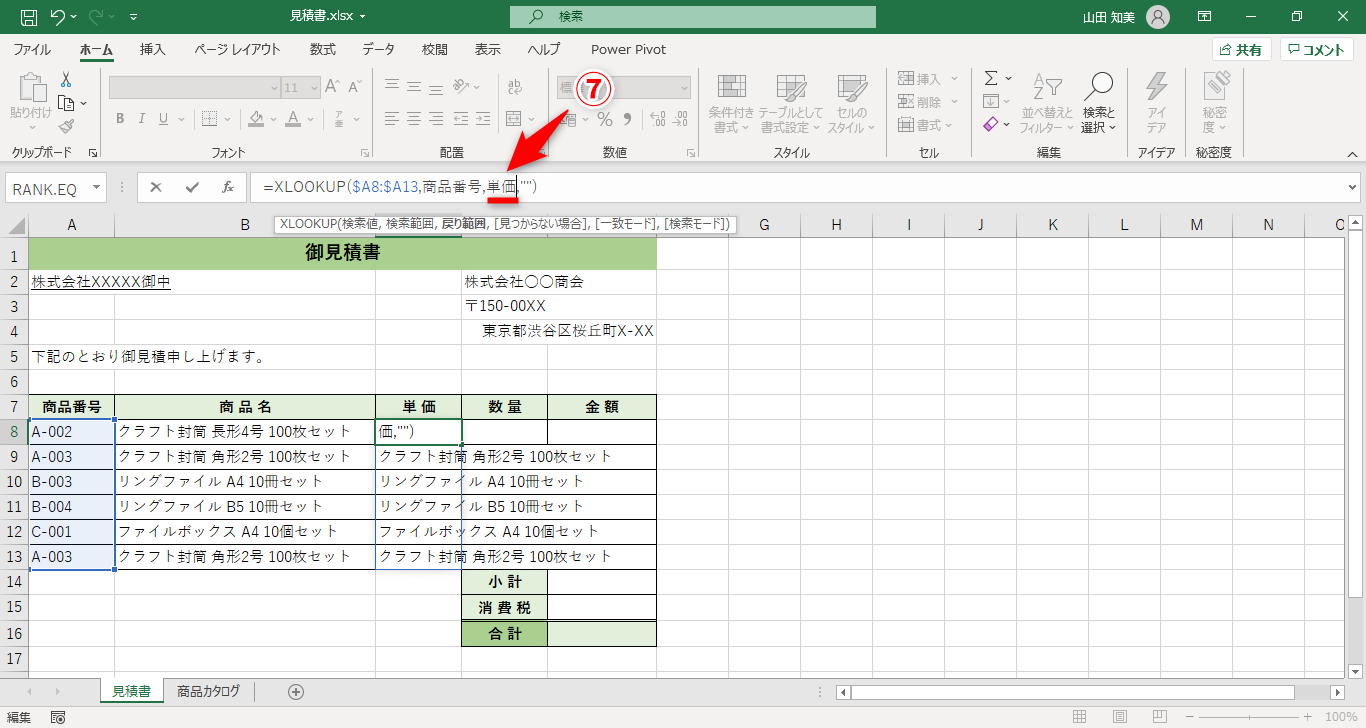Open Conditional Formatting menu

pos(731,103)
